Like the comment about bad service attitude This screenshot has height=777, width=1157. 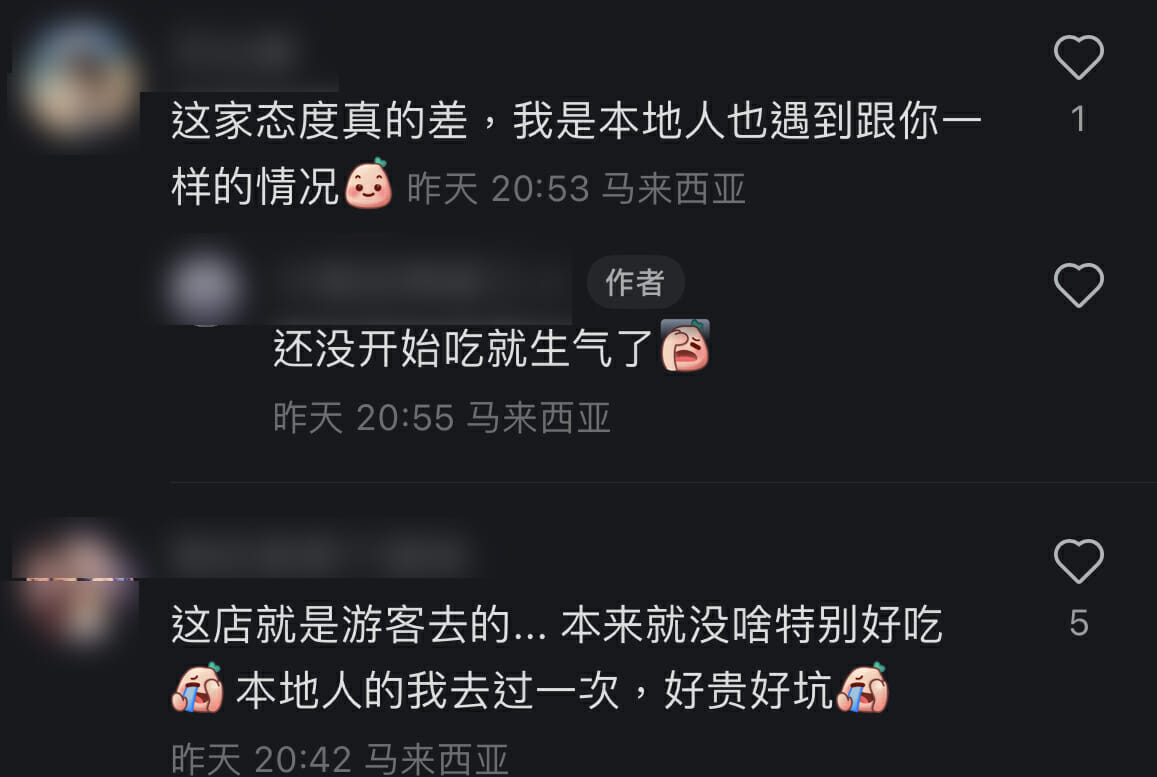1078,57
